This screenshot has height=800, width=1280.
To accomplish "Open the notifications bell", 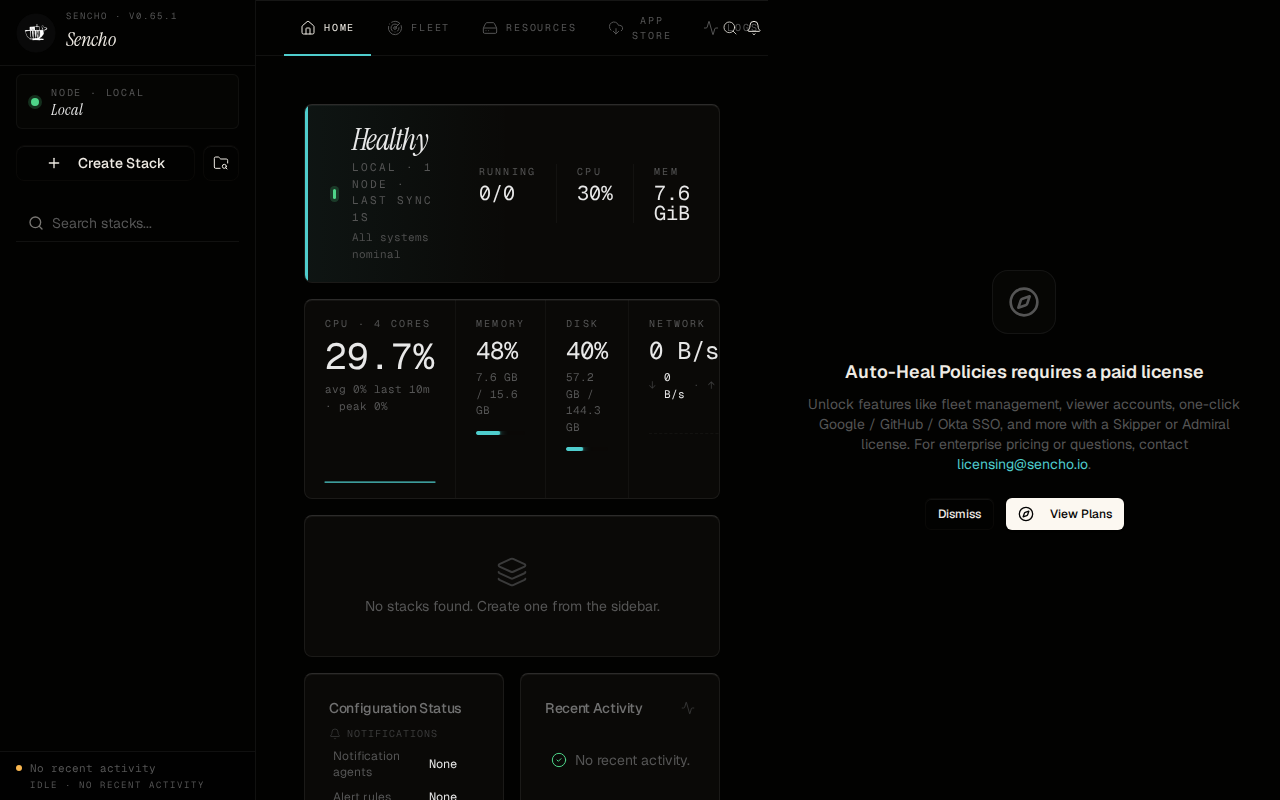I will click(754, 28).
